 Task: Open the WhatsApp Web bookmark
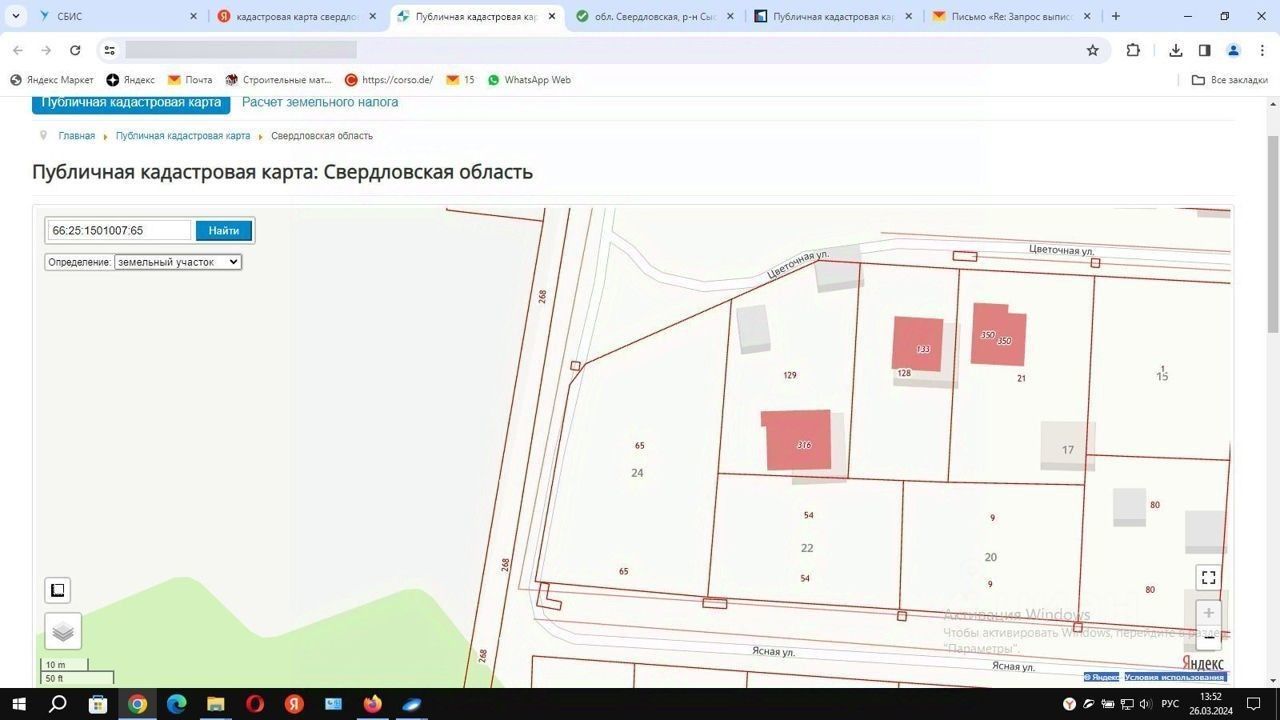tap(529, 80)
